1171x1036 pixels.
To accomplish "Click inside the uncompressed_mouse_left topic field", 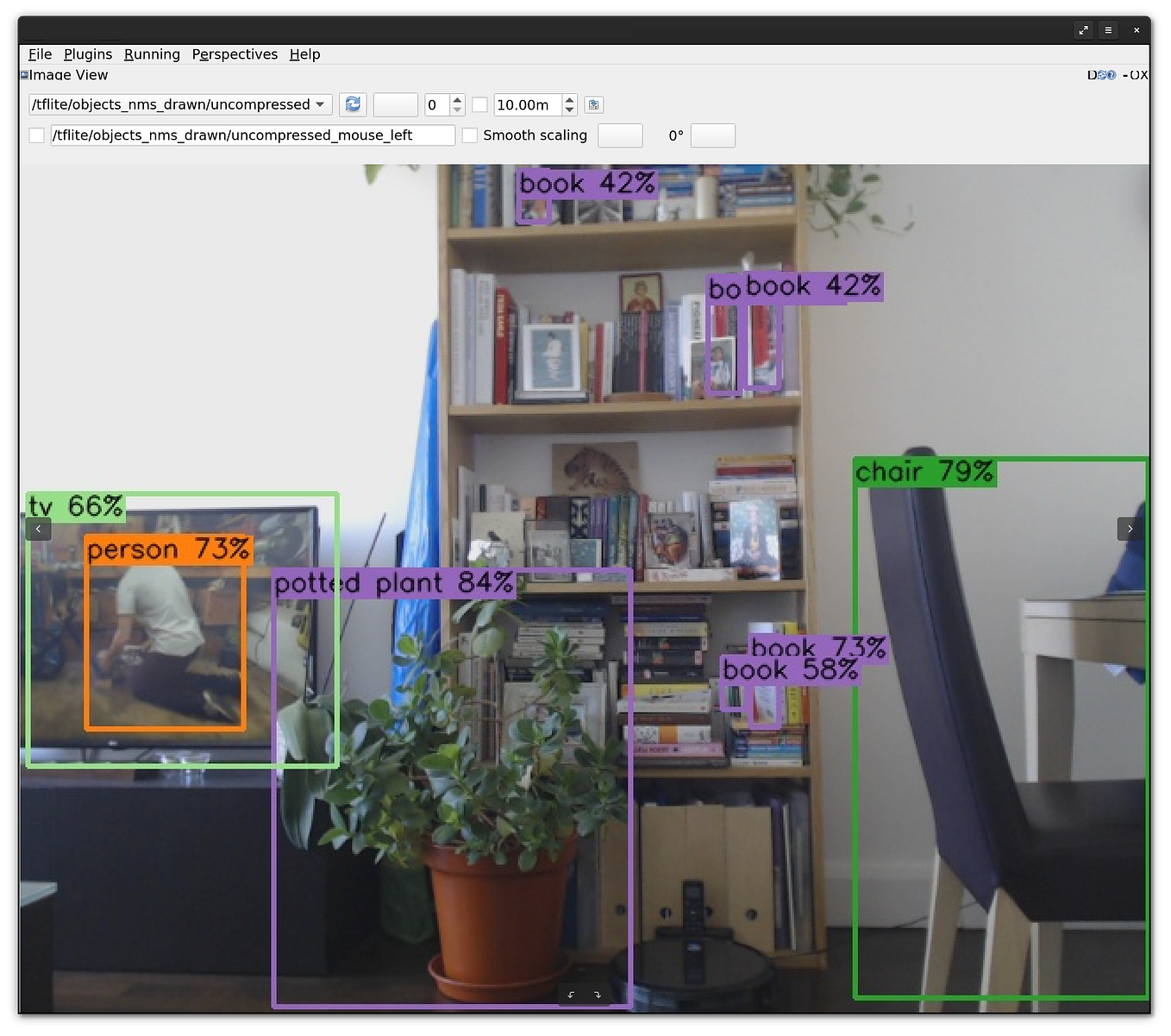I will tap(253, 135).
